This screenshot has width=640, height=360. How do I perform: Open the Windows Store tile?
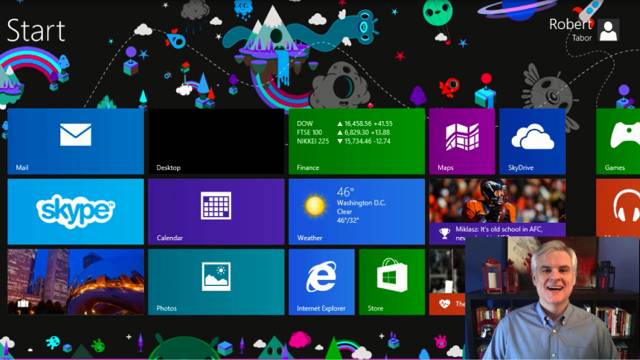[392, 282]
